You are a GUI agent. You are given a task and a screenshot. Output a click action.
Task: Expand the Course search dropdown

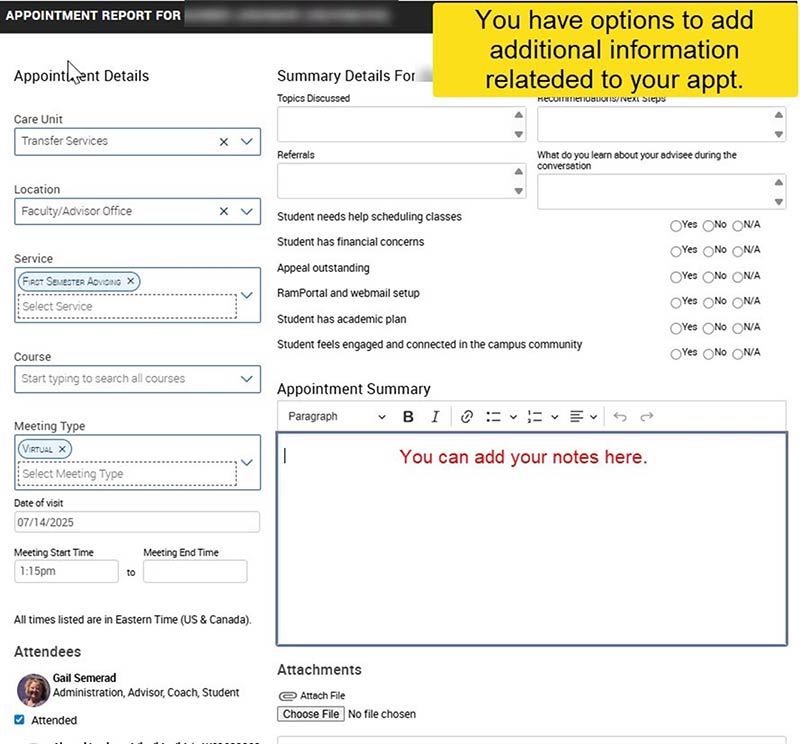pos(246,378)
